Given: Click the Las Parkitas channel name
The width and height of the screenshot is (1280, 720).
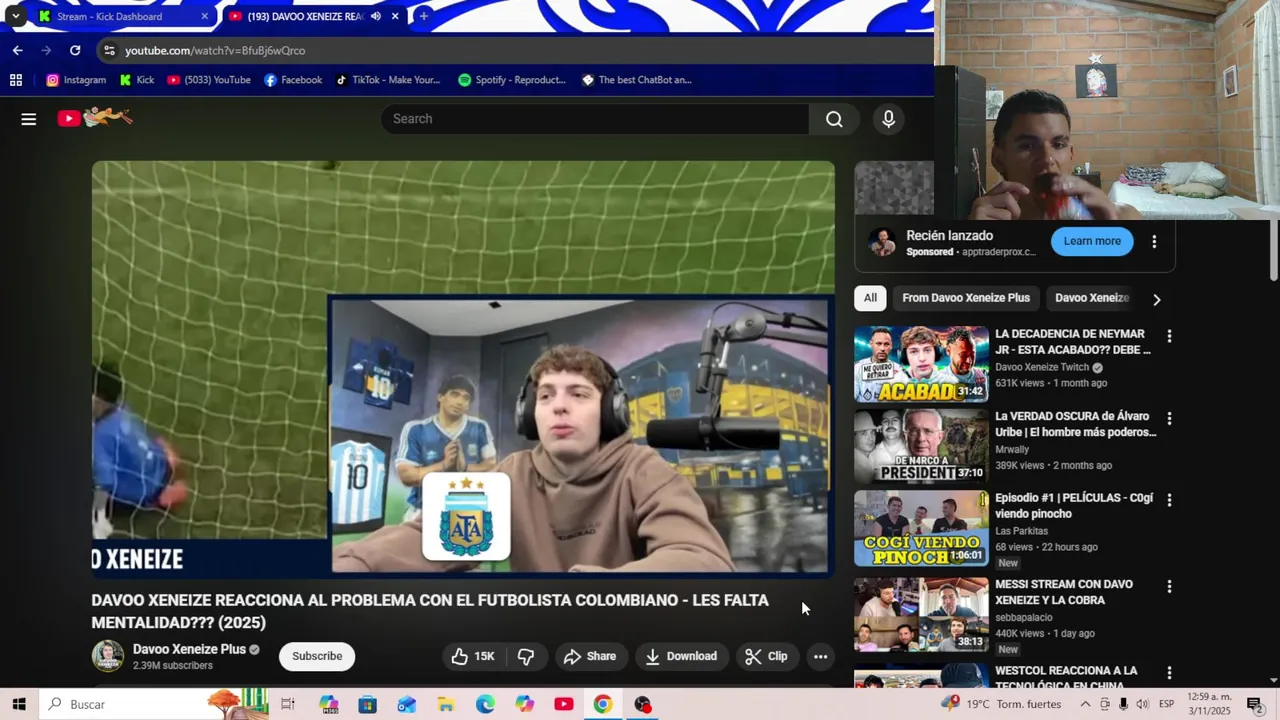Looking at the screenshot, I should coord(1021,531).
